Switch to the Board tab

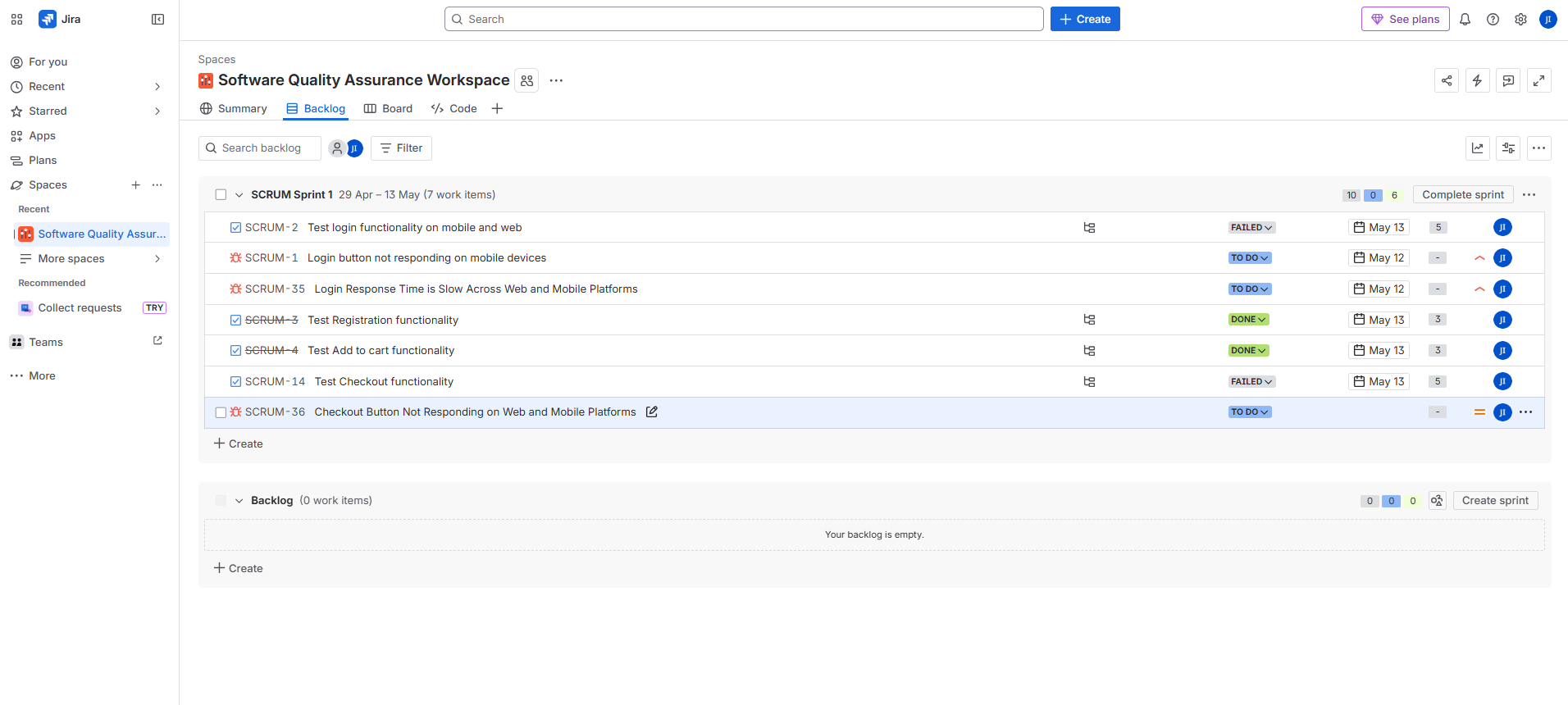coord(388,108)
